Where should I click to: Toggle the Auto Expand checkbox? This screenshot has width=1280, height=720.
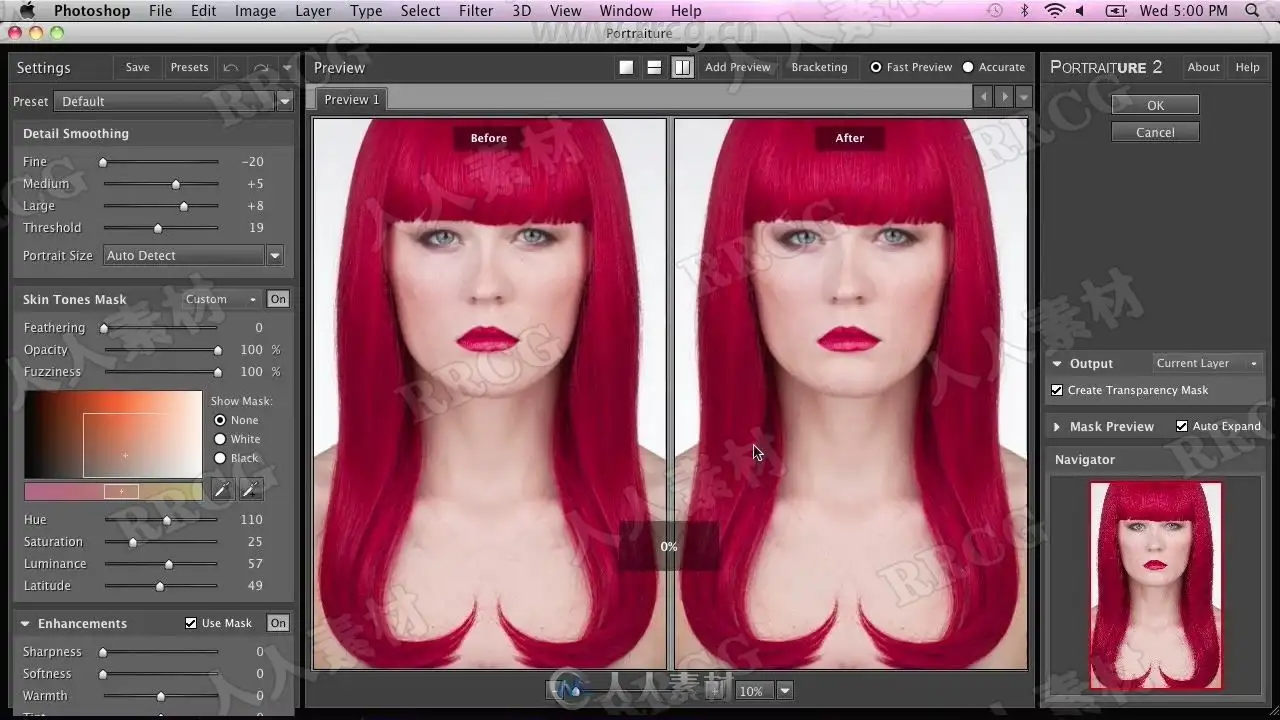[1182, 426]
